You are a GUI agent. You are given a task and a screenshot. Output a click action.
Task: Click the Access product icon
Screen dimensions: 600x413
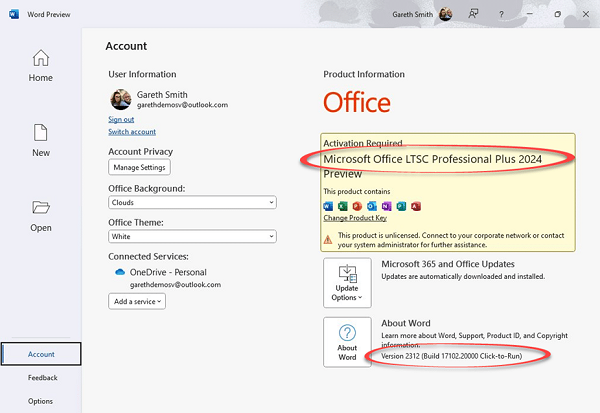click(x=416, y=206)
